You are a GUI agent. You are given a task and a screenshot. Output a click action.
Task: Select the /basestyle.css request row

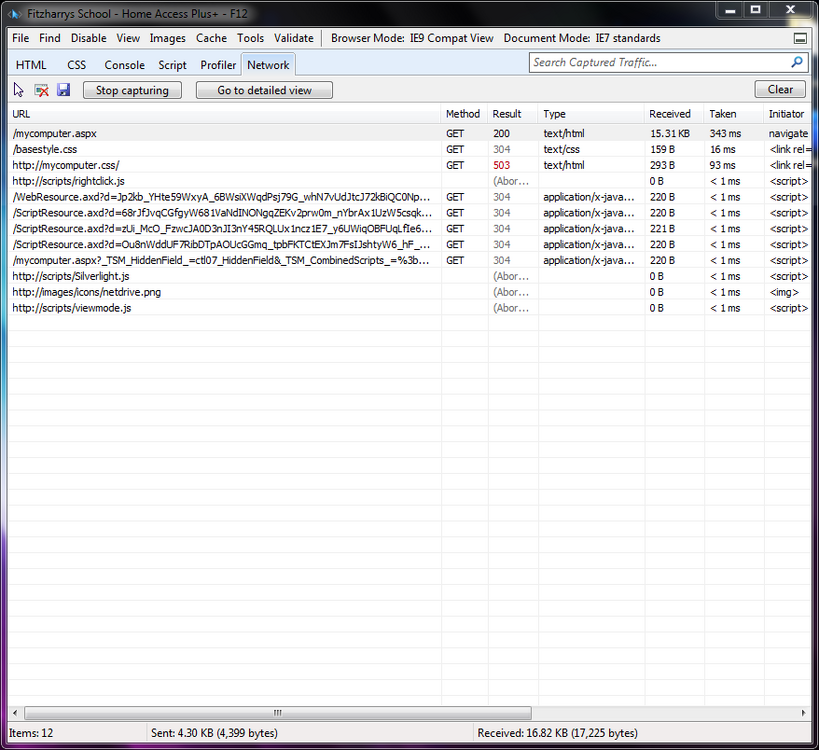point(410,149)
